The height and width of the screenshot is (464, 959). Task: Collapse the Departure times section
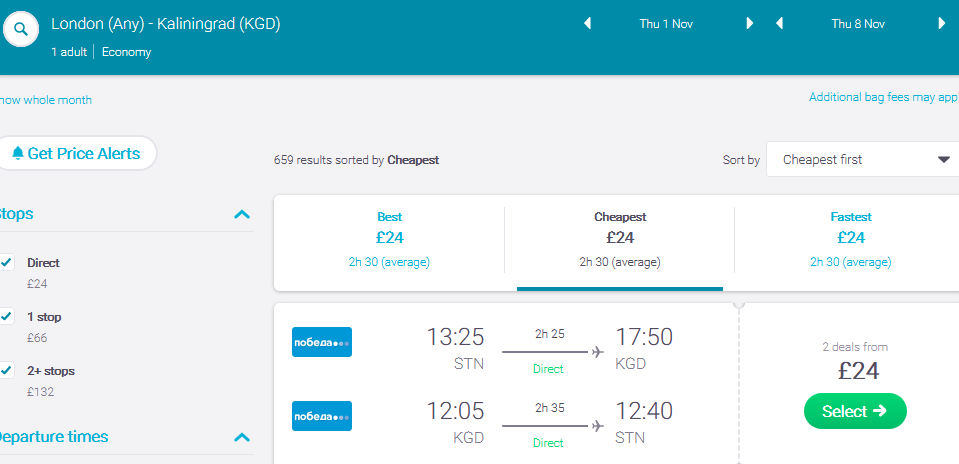[242, 437]
